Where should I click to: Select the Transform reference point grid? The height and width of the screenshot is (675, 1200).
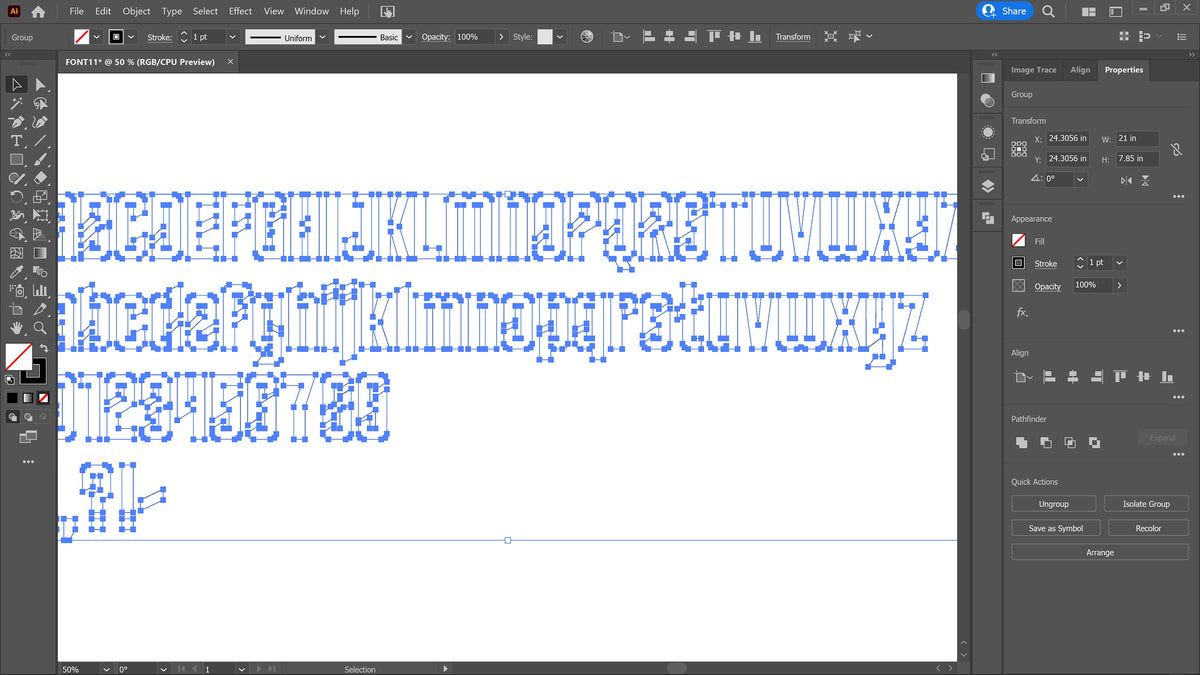point(1019,148)
